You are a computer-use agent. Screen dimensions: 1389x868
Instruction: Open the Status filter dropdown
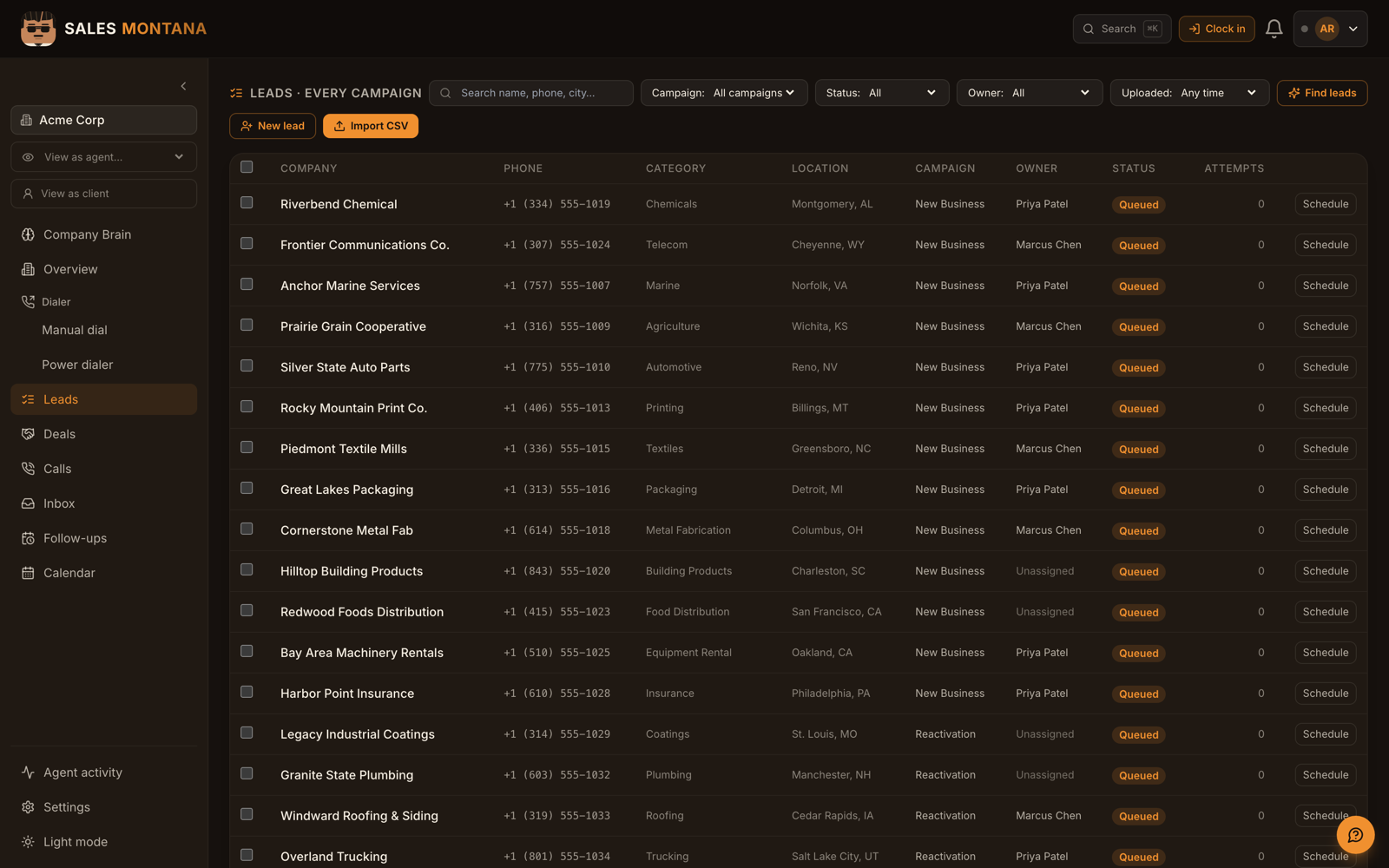881,93
